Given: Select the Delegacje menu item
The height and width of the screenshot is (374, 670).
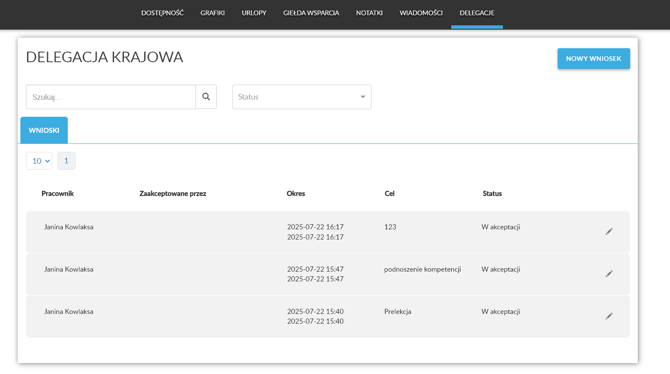Looking at the screenshot, I should point(477,13).
